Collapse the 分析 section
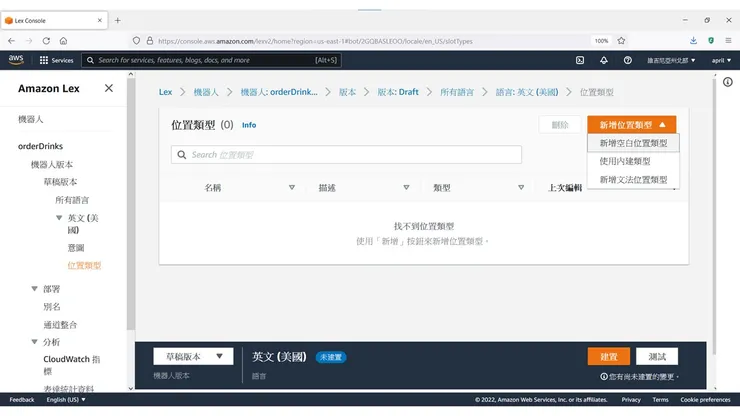Screen dimensions: 740x416 click(34, 341)
